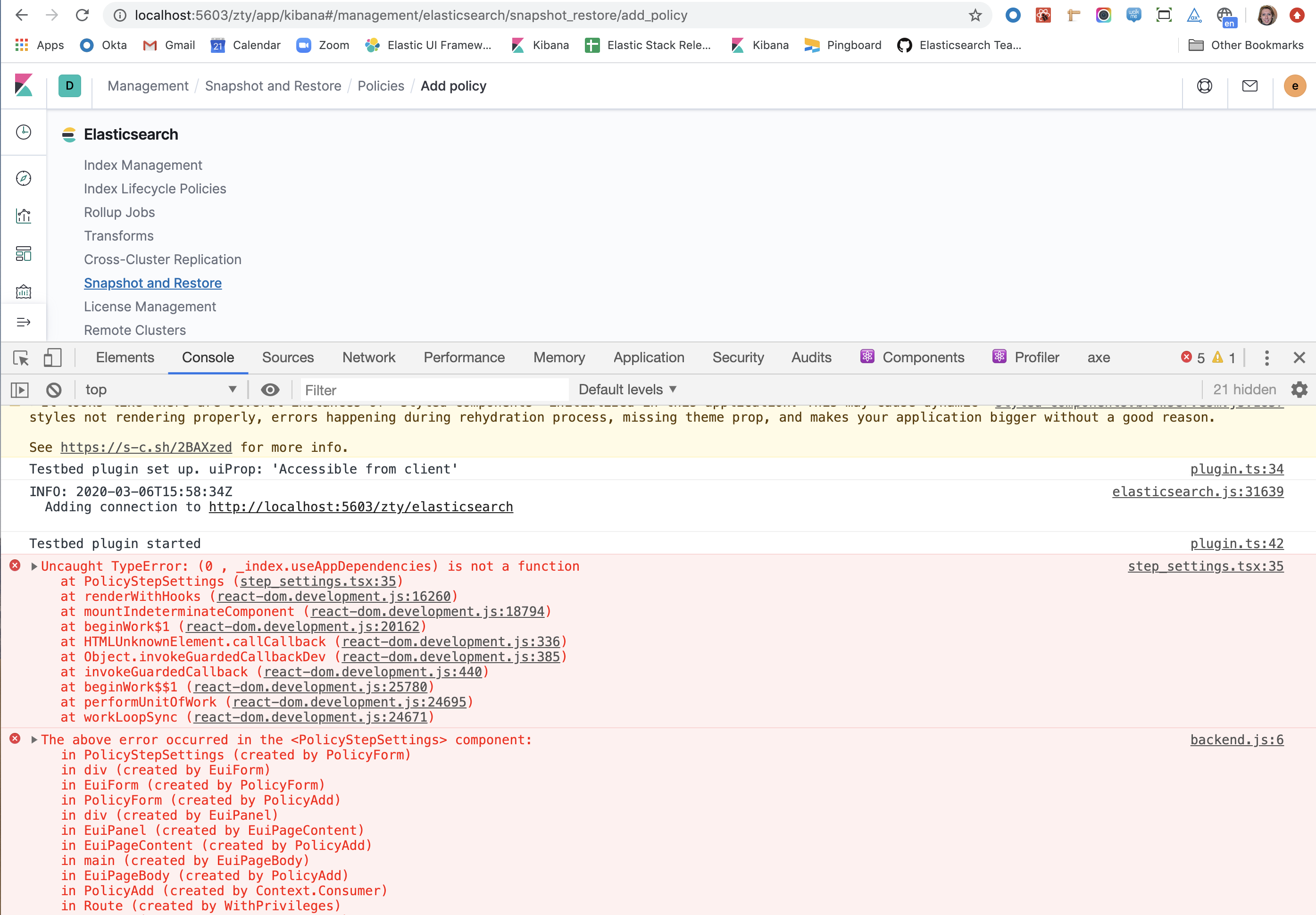The image size is (1316, 915).
Task: Toggle the device toolbar in DevTools
Action: tap(52, 358)
